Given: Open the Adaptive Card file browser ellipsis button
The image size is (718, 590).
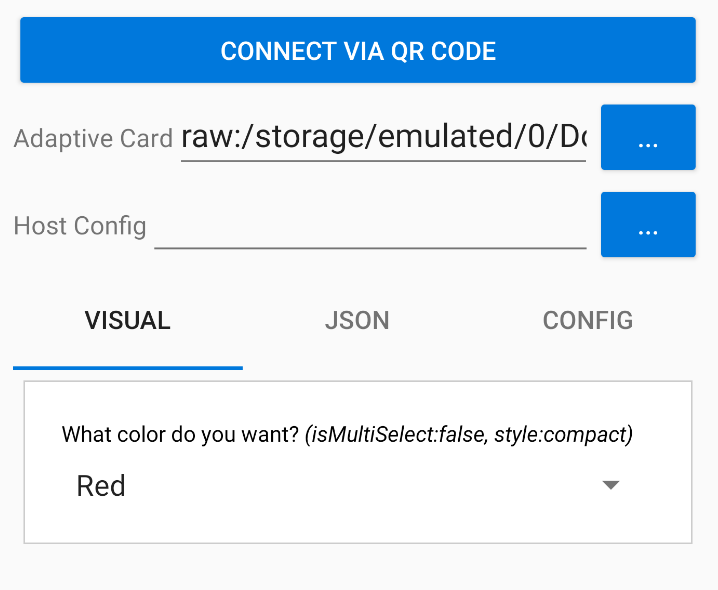Looking at the screenshot, I should click(648, 137).
